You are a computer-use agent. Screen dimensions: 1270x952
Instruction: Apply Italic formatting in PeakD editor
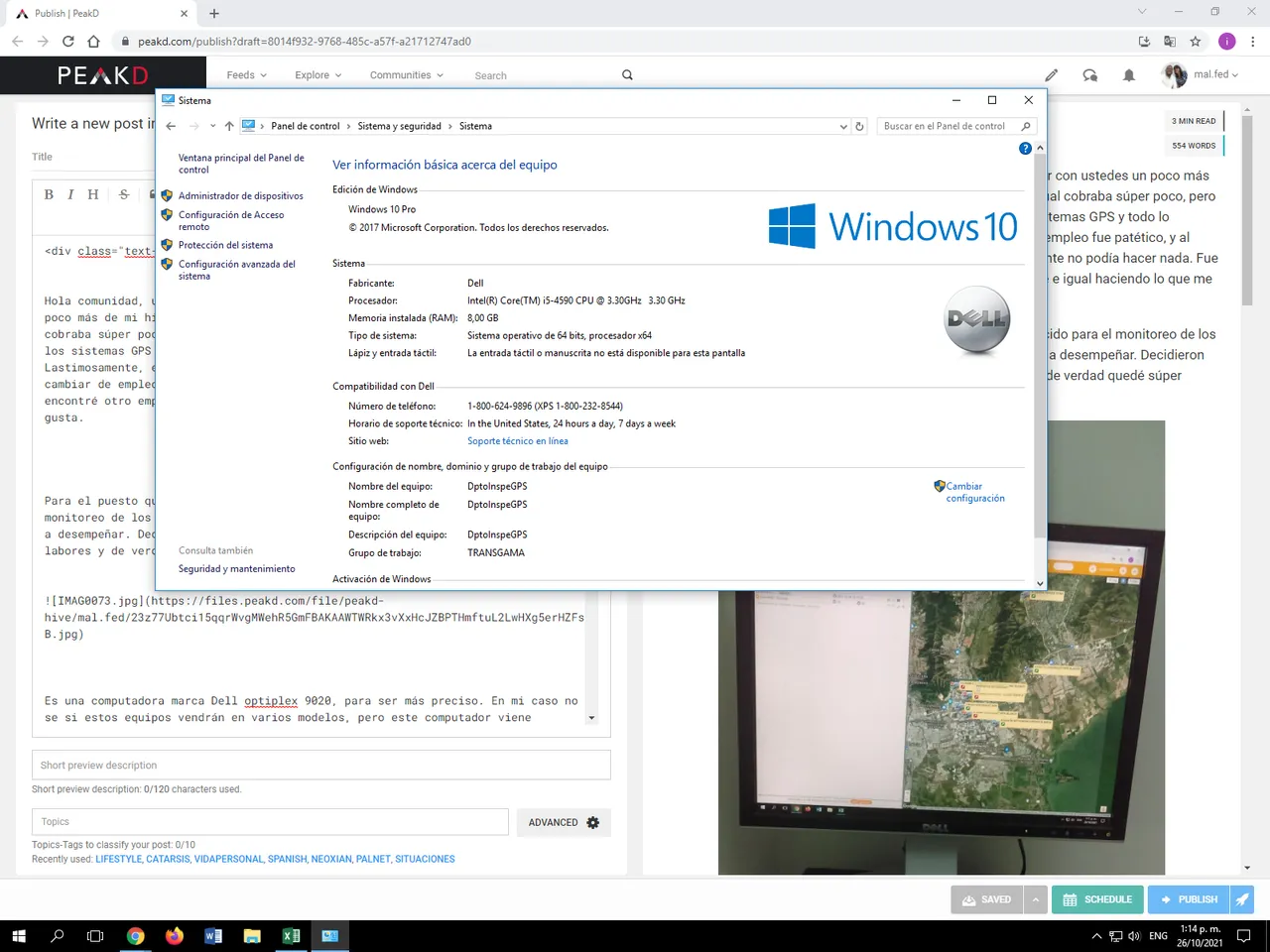click(70, 194)
